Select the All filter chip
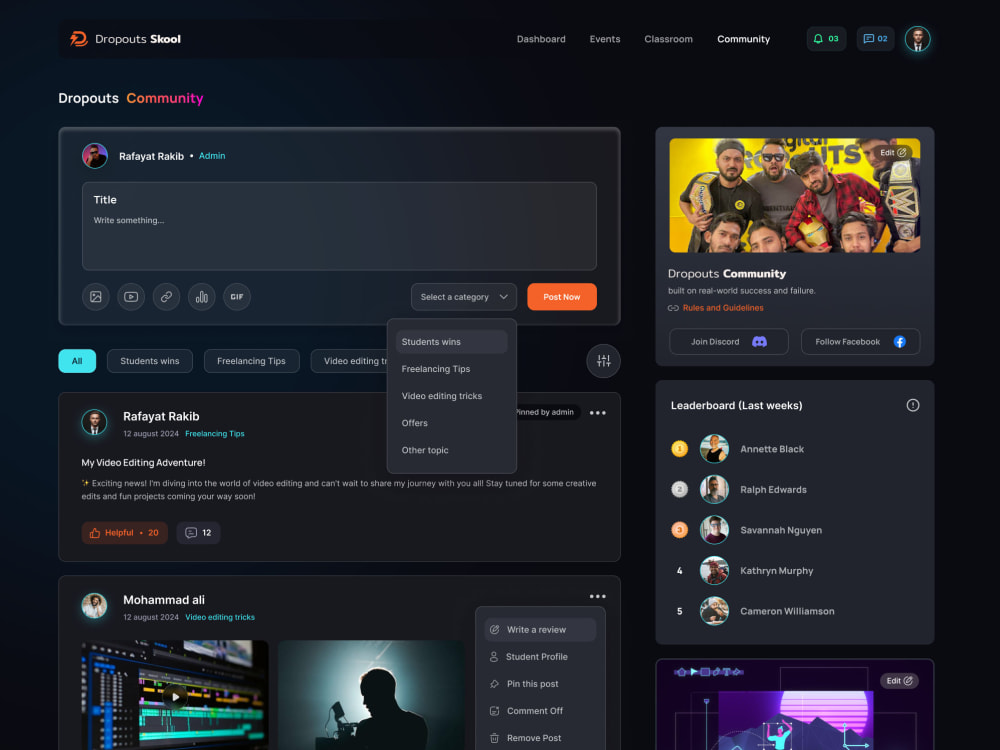The image size is (1000, 750). pos(77,361)
